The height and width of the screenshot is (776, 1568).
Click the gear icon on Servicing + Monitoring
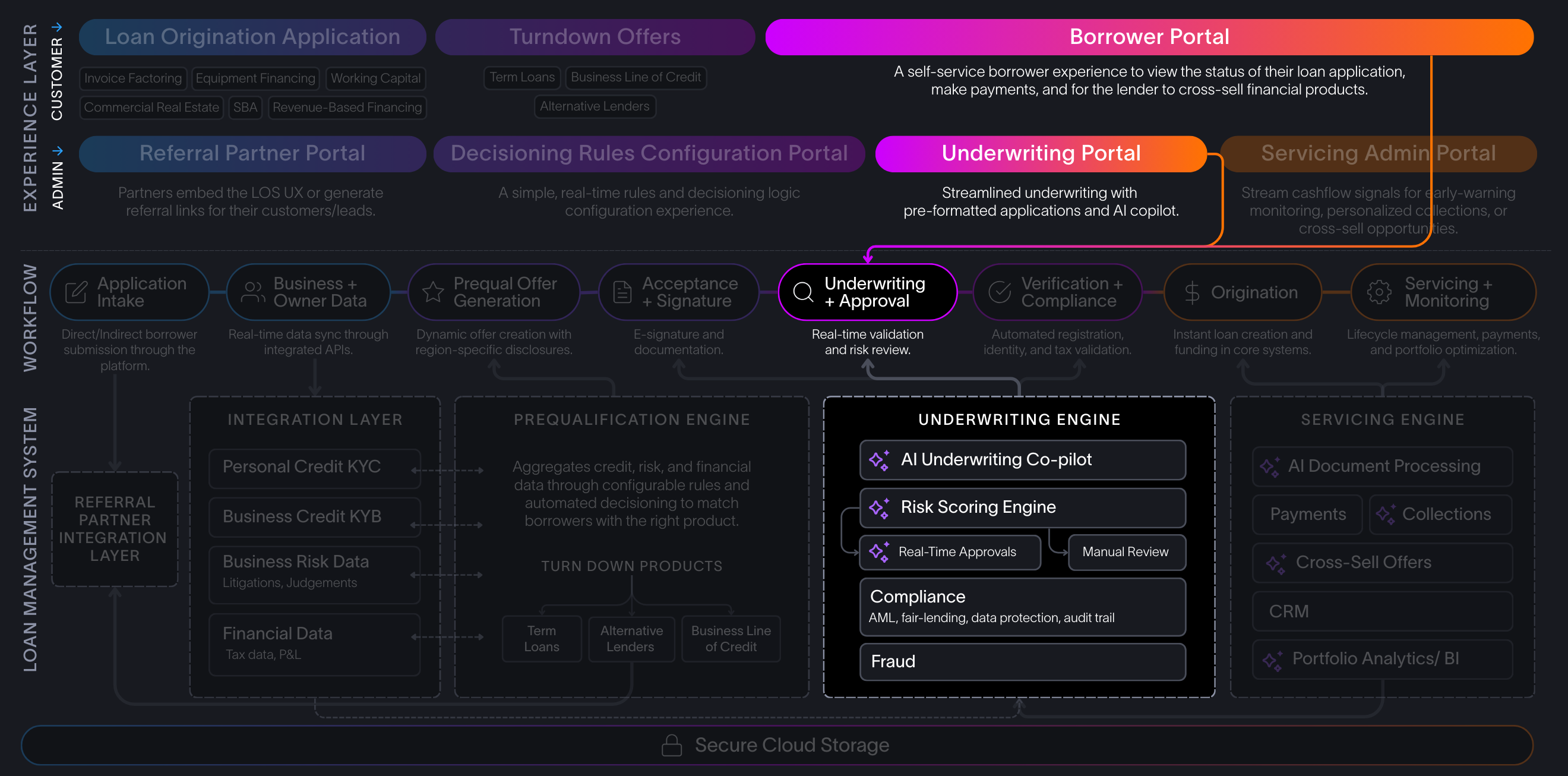[1379, 292]
